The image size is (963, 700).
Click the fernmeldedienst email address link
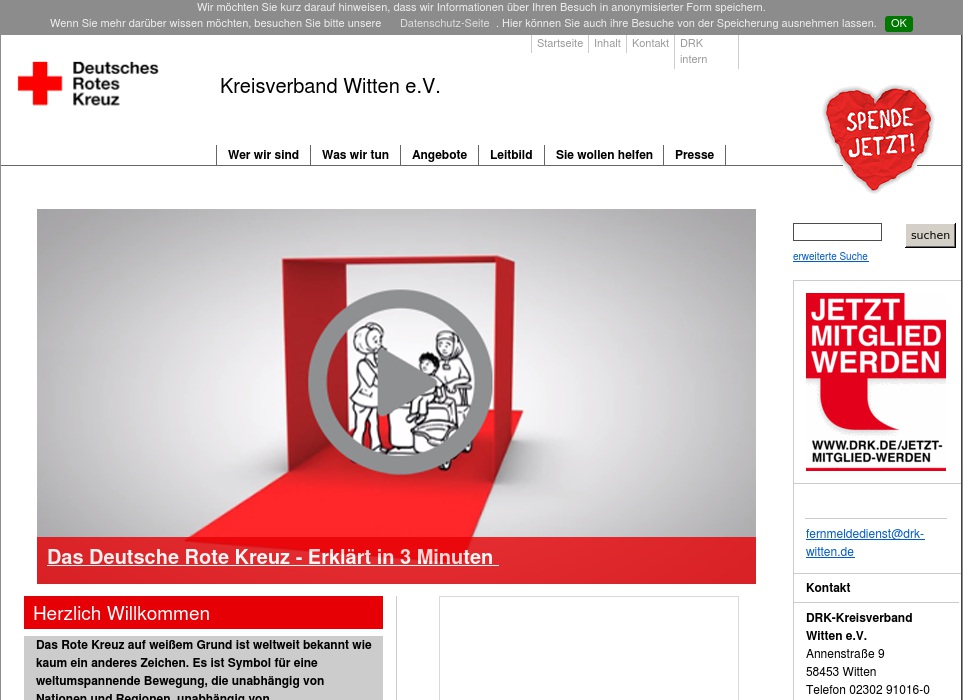[865, 542]
